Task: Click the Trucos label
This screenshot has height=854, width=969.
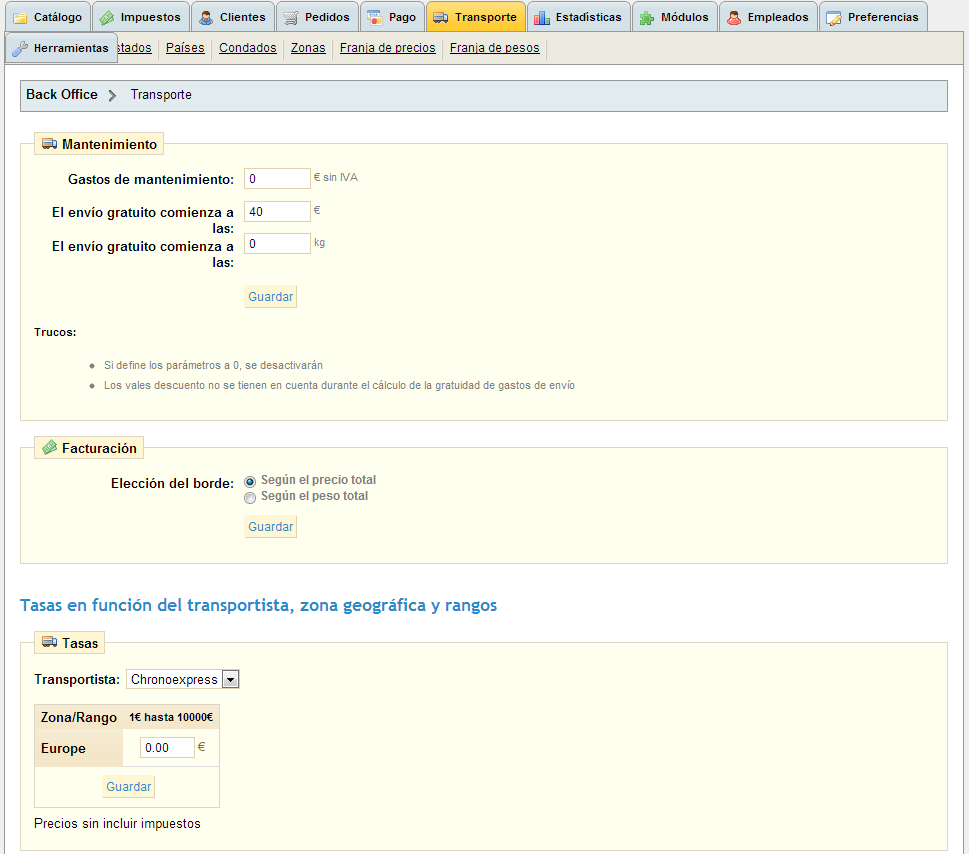Action: pos(55,332)
